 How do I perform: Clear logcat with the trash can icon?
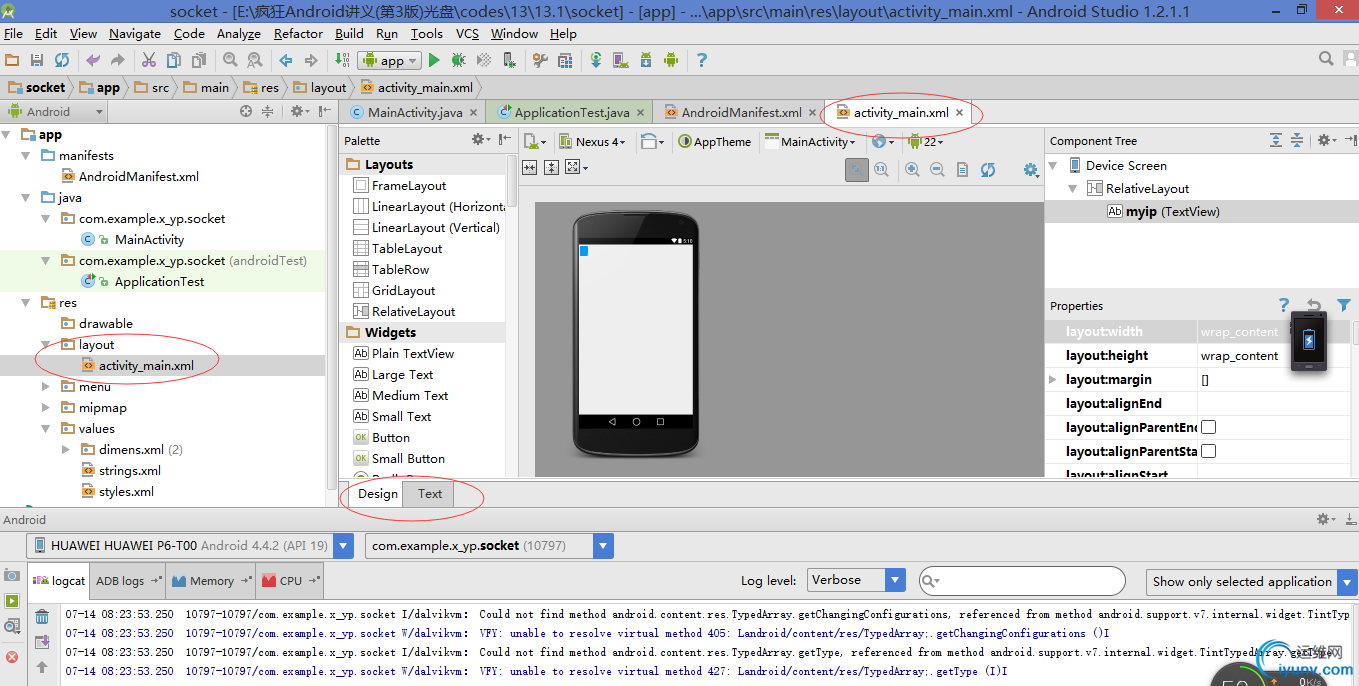coord(42,617)
